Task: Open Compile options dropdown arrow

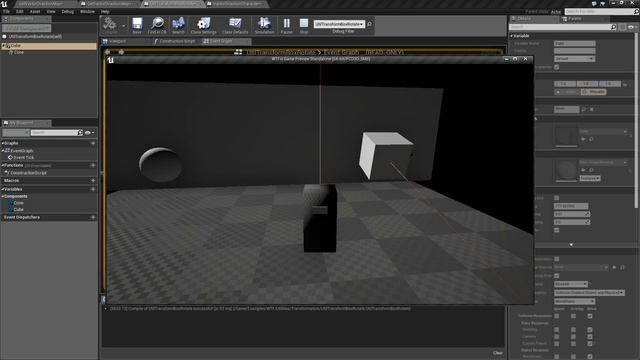Action: pos(123,25)
